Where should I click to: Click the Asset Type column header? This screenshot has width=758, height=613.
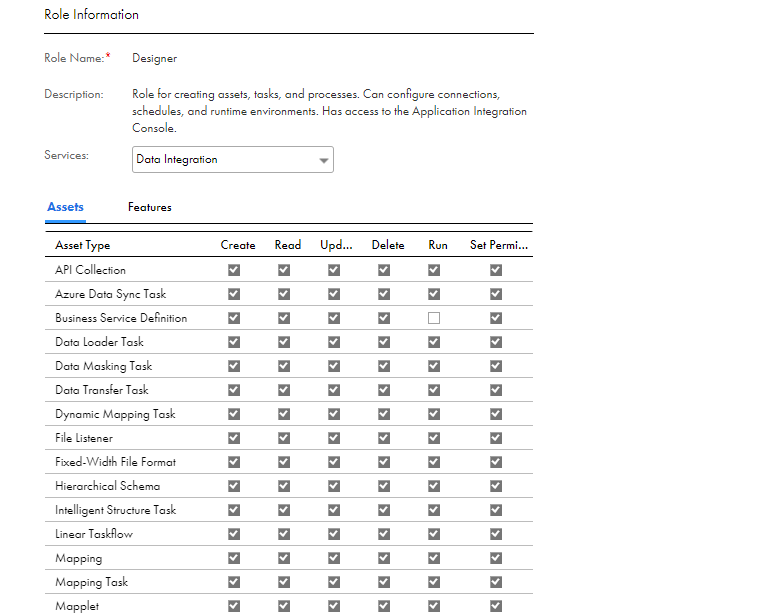(83, 245)
